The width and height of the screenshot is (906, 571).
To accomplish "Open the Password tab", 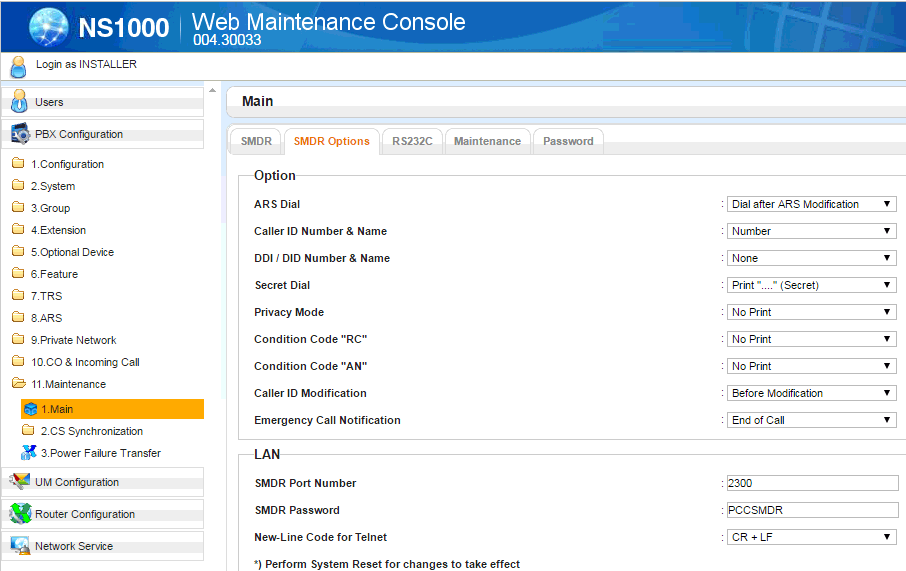I will 568,141.
